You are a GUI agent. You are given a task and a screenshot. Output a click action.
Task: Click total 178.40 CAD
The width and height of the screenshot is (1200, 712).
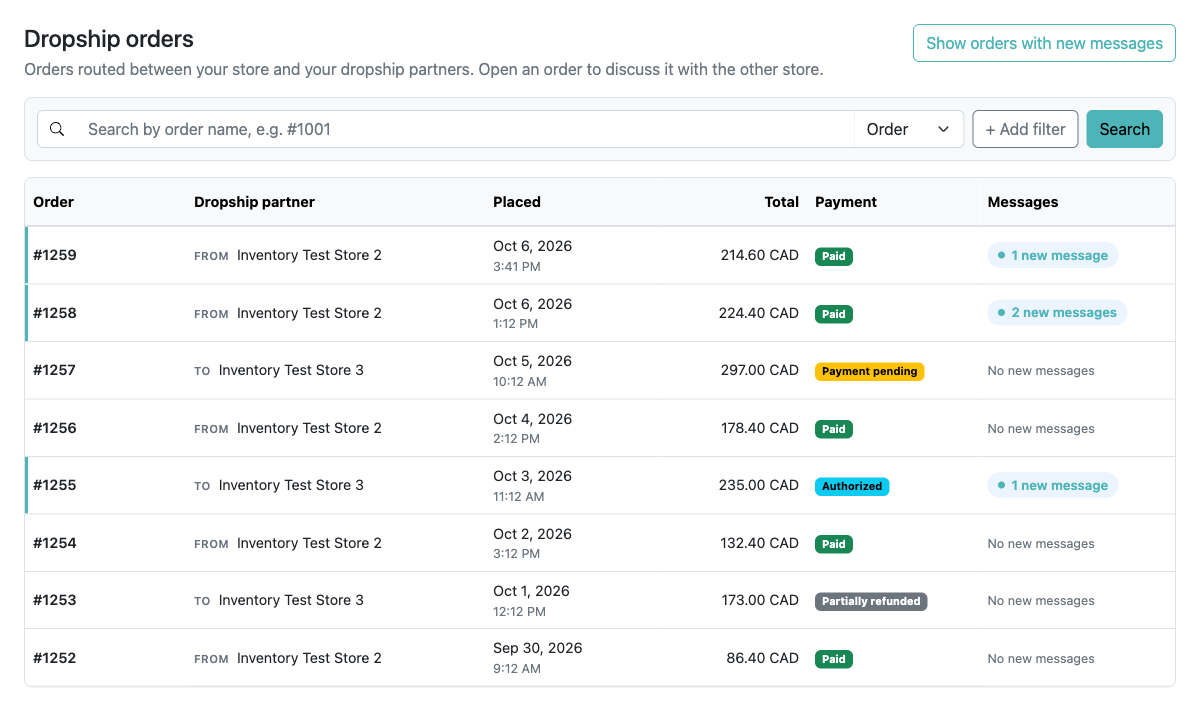tap(760, 428)
